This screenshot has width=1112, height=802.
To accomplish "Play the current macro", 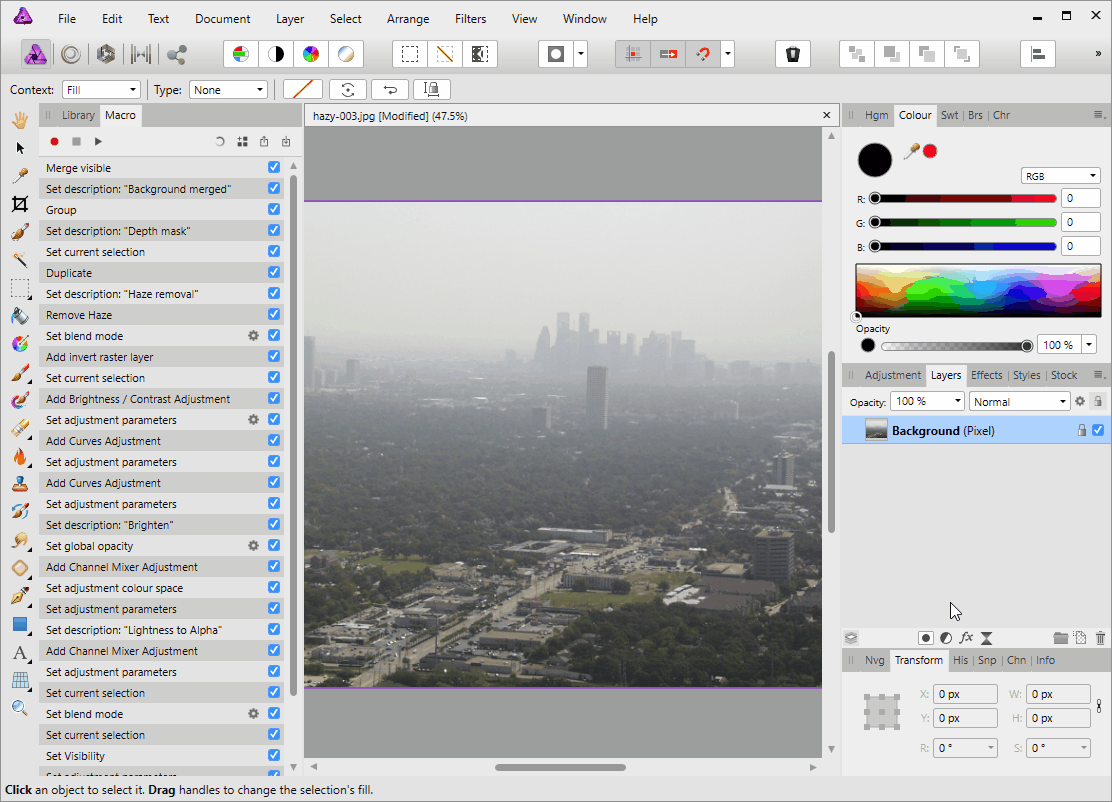I will click(98, 142).
